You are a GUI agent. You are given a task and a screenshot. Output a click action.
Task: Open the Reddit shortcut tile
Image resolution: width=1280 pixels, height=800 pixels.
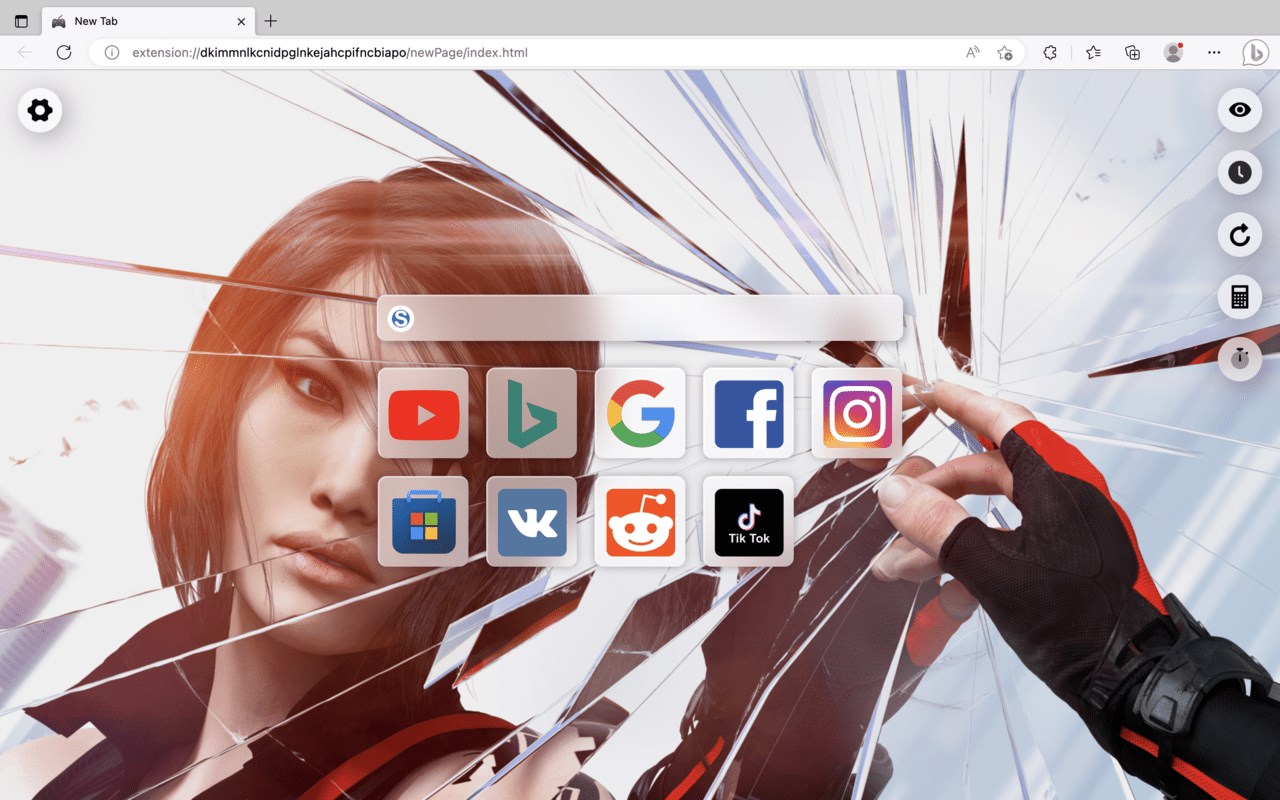(640, 521)
